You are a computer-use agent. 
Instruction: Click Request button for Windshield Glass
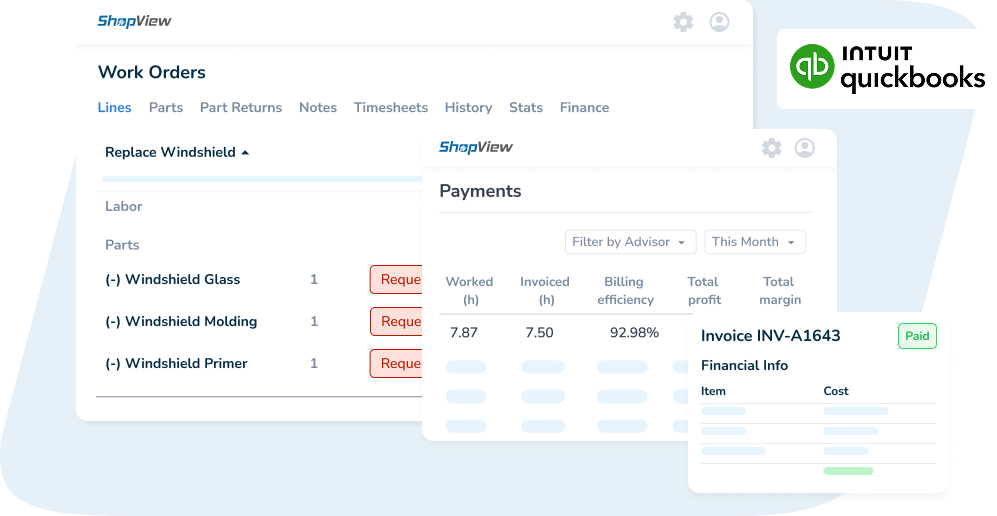pyautogui.click(x=396, y=280)
